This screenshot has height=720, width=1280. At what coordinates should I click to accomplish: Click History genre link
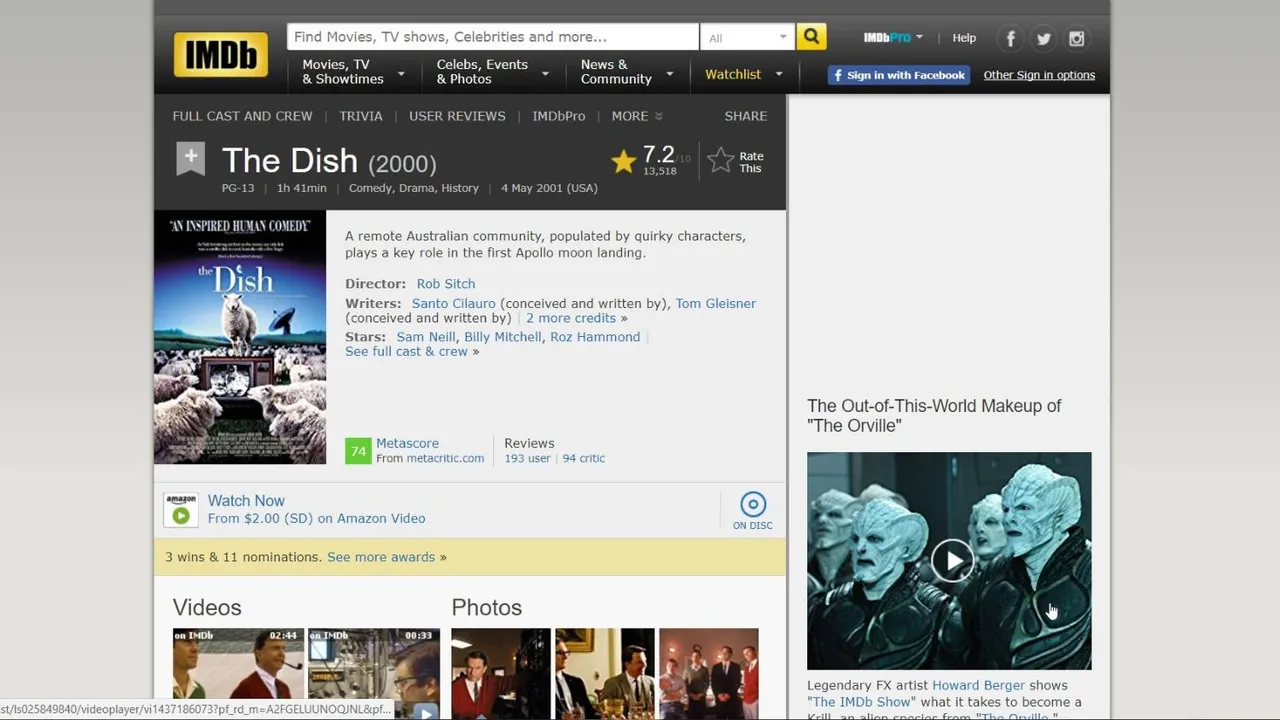(x=460, y=188)
